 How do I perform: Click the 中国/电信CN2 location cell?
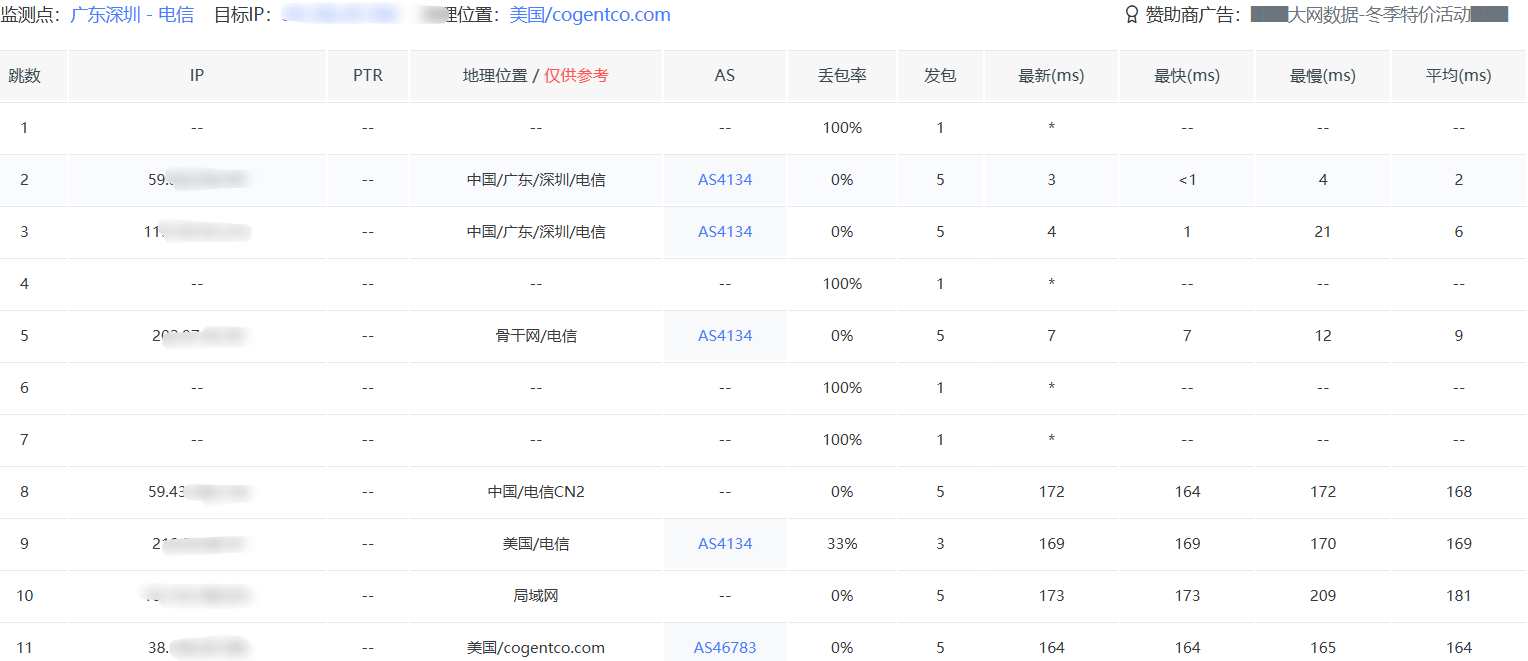[536, 492]
